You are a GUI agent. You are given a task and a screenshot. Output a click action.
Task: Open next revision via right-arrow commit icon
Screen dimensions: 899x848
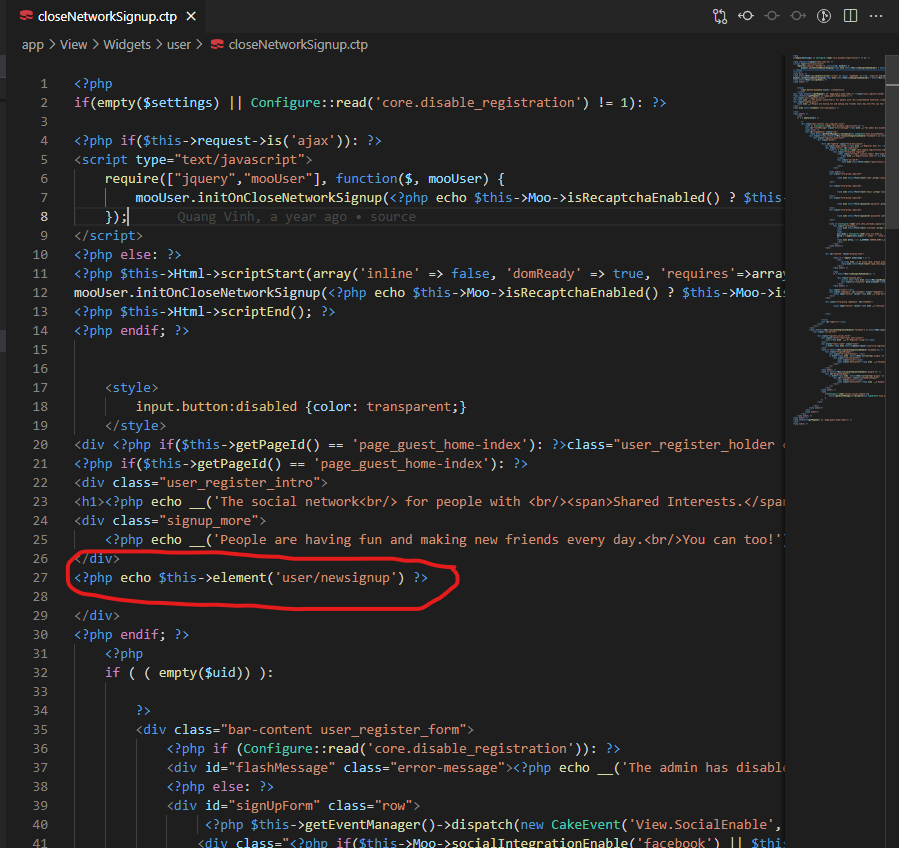coord(798,16)
